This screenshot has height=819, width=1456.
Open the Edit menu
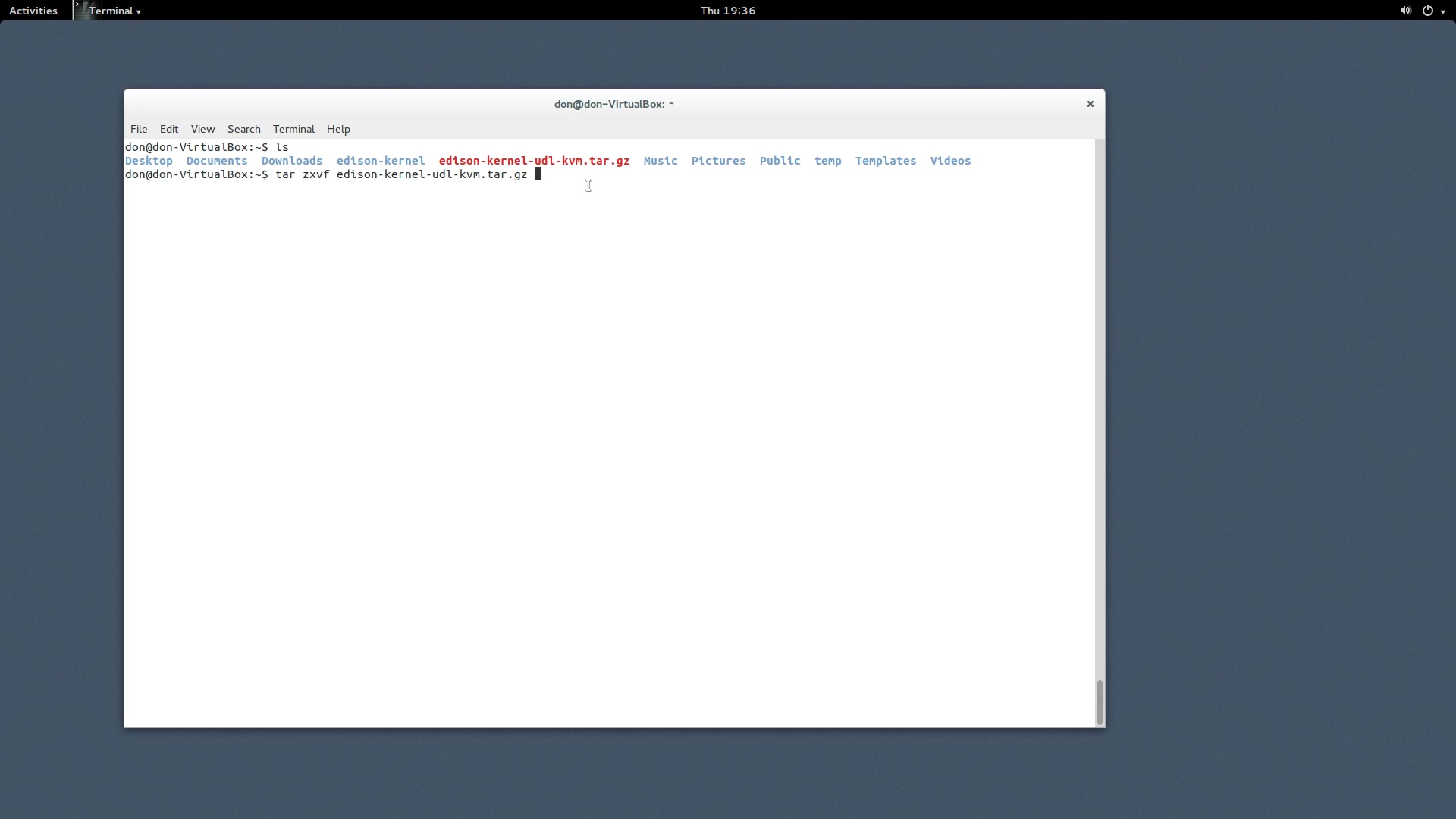(169, 129)
